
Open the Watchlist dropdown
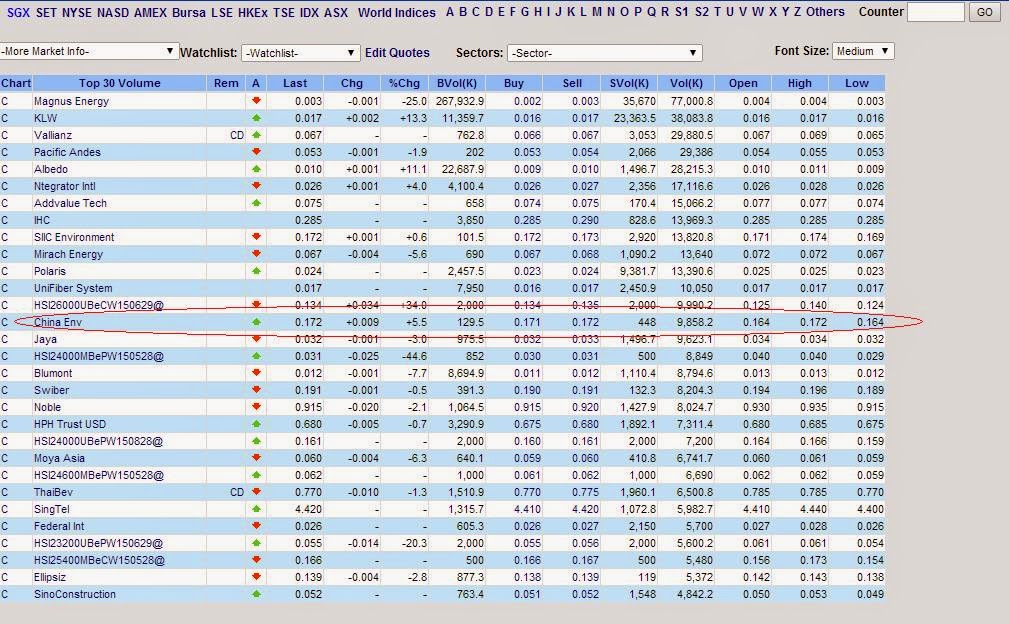tap(301, 53)
